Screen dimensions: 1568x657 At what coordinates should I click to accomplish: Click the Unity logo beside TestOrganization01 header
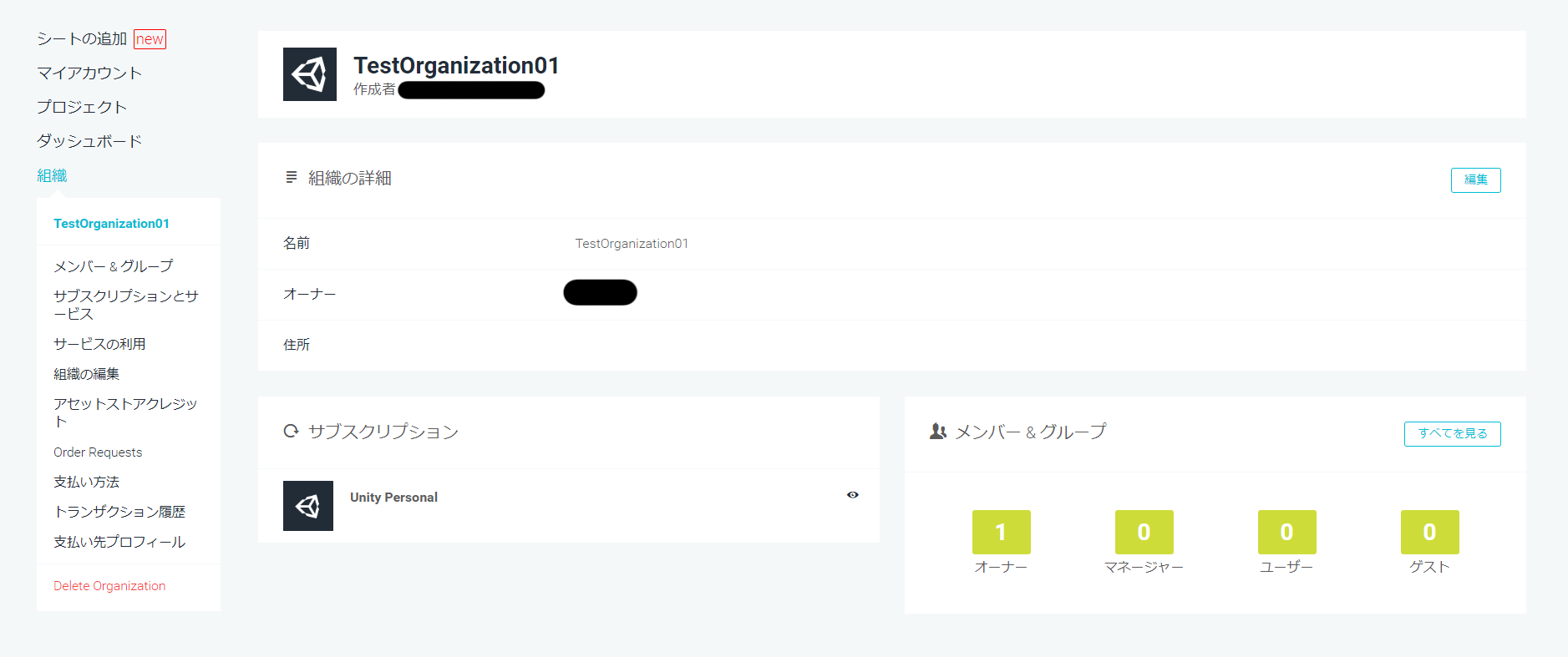tap(310, 74)
